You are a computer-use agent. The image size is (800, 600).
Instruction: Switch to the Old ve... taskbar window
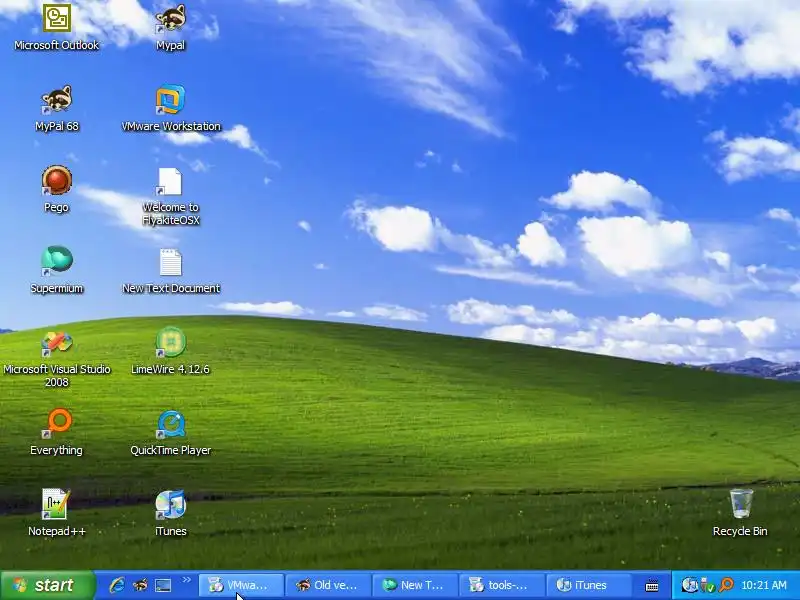[x=329, y=585]
